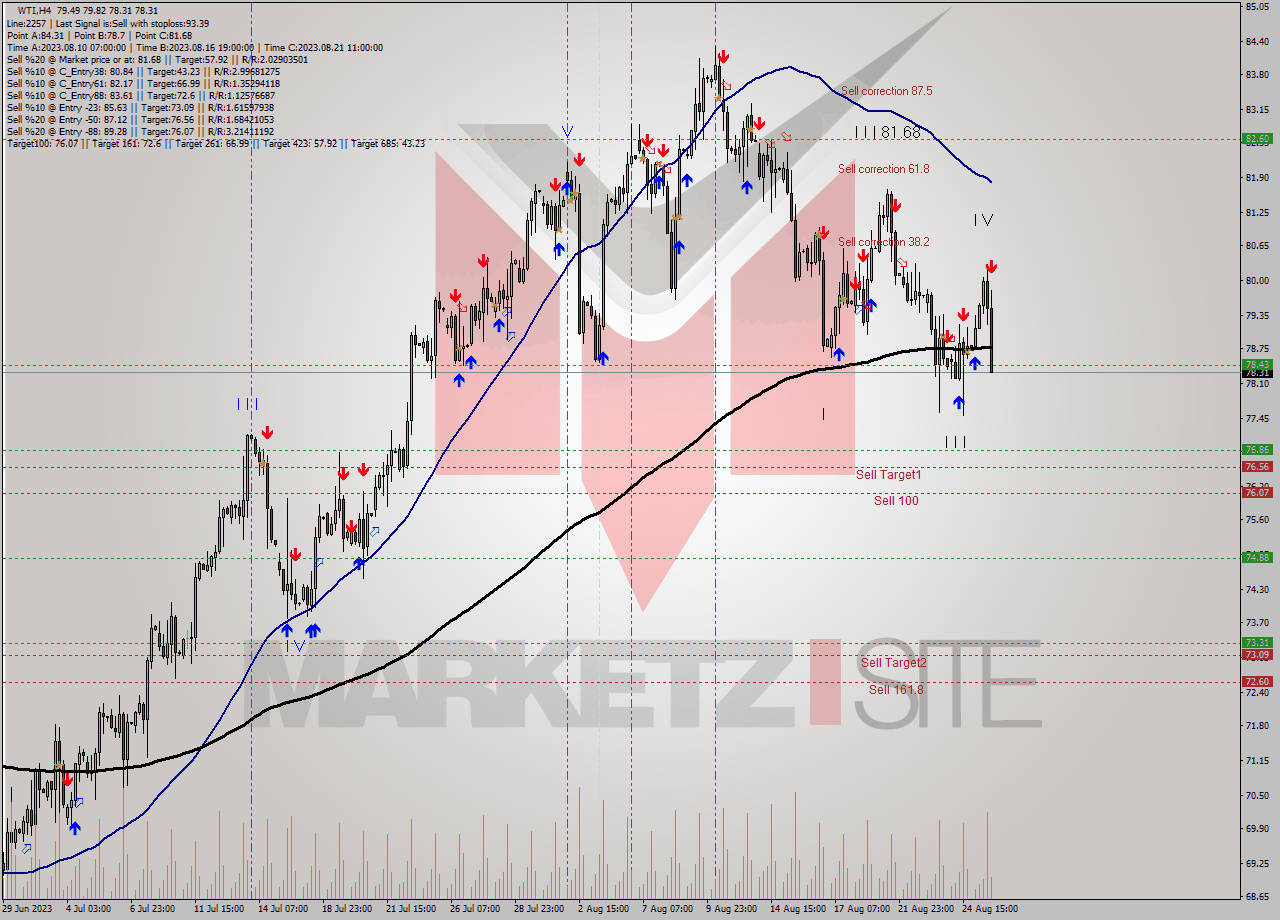Select the green 76.86 price tag
Viewport: 1280px width, 920px height.
point(1257,450)
